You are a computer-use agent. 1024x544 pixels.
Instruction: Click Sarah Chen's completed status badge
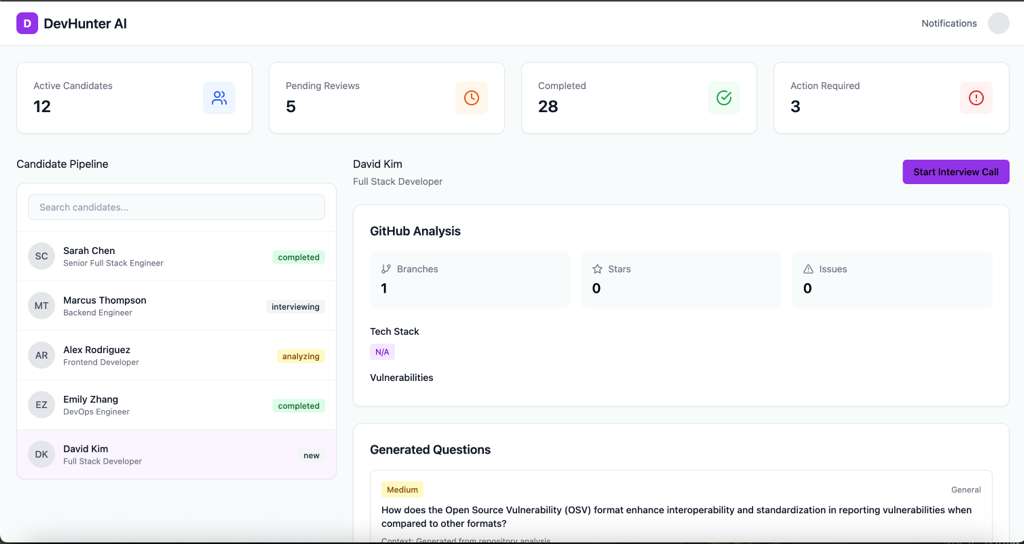click(x=298, y=257)
